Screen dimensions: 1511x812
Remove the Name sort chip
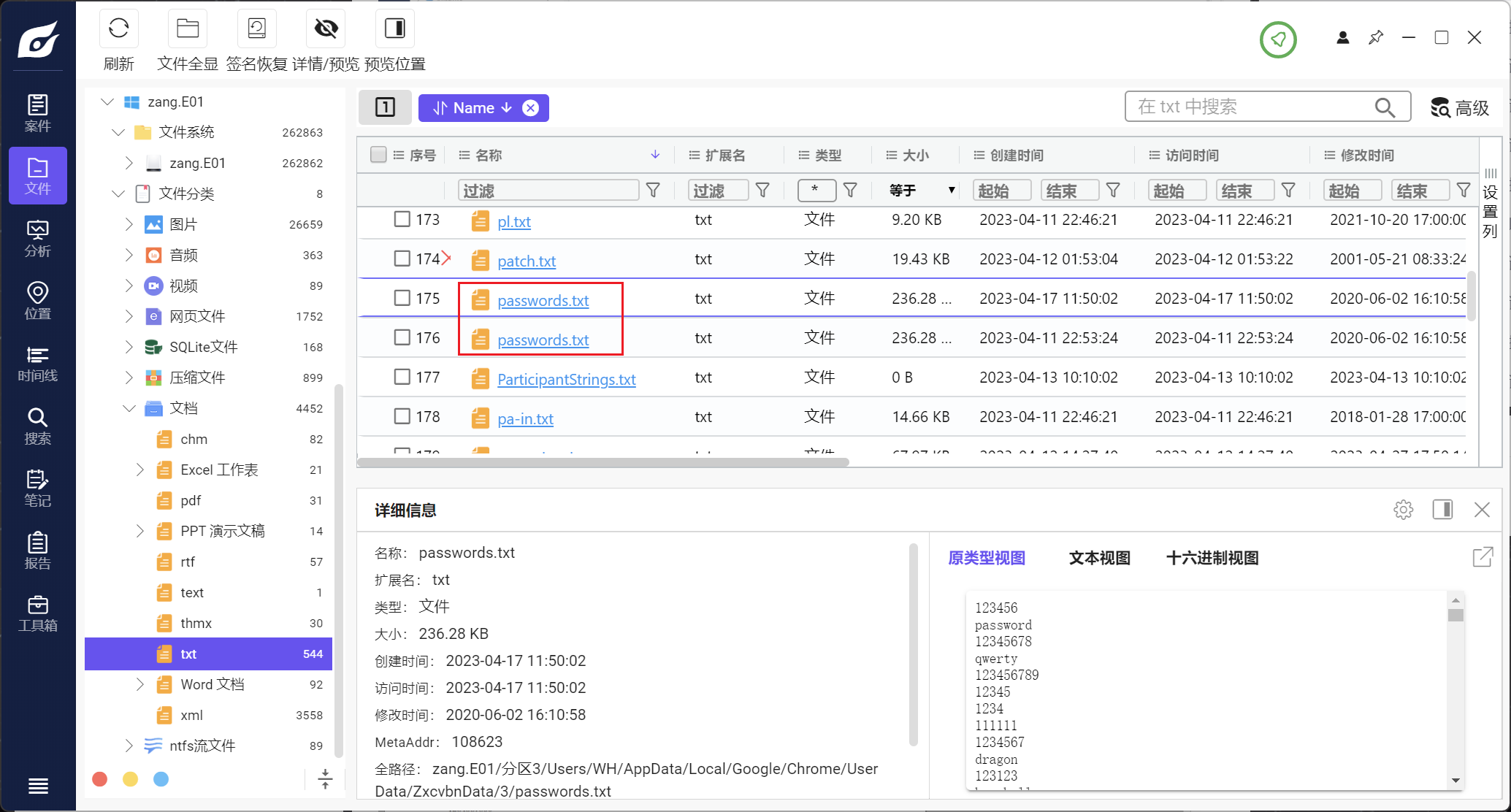click(x=531, y=108)
